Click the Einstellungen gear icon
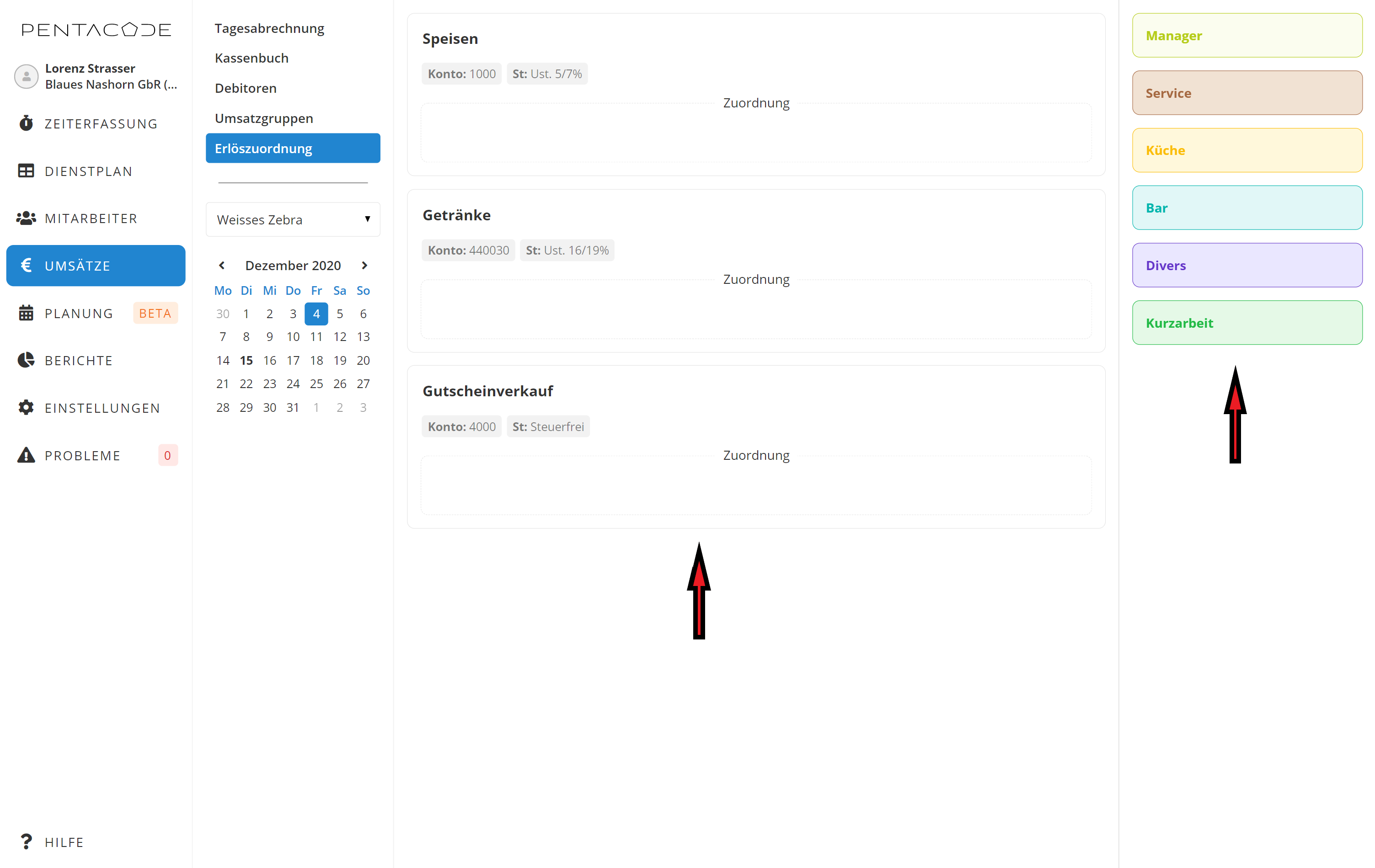1375x868 pixels. tap(26, 407)
